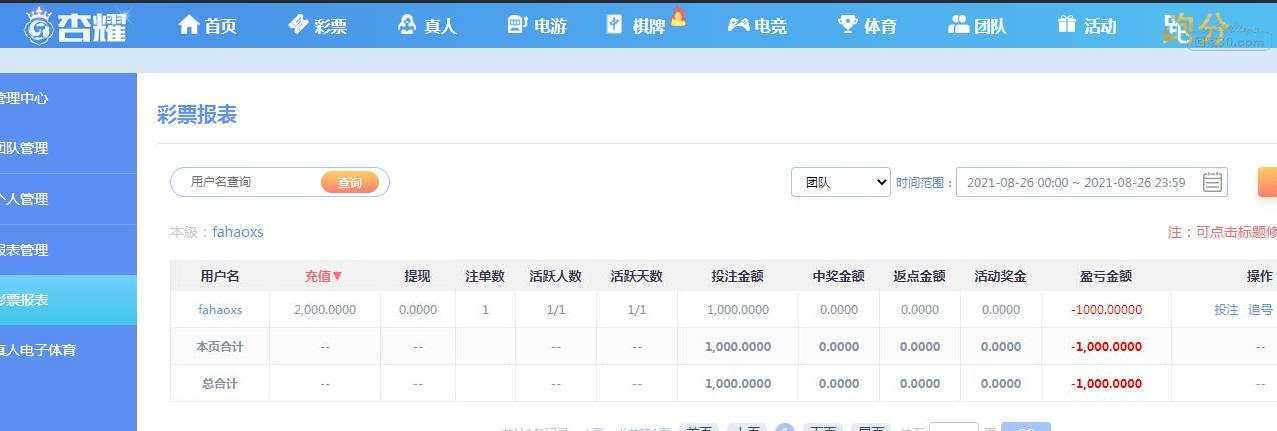Viewport: 1277px width, 431px height.
Task: Click the 彩票报表 page heading
Action: 197,115
